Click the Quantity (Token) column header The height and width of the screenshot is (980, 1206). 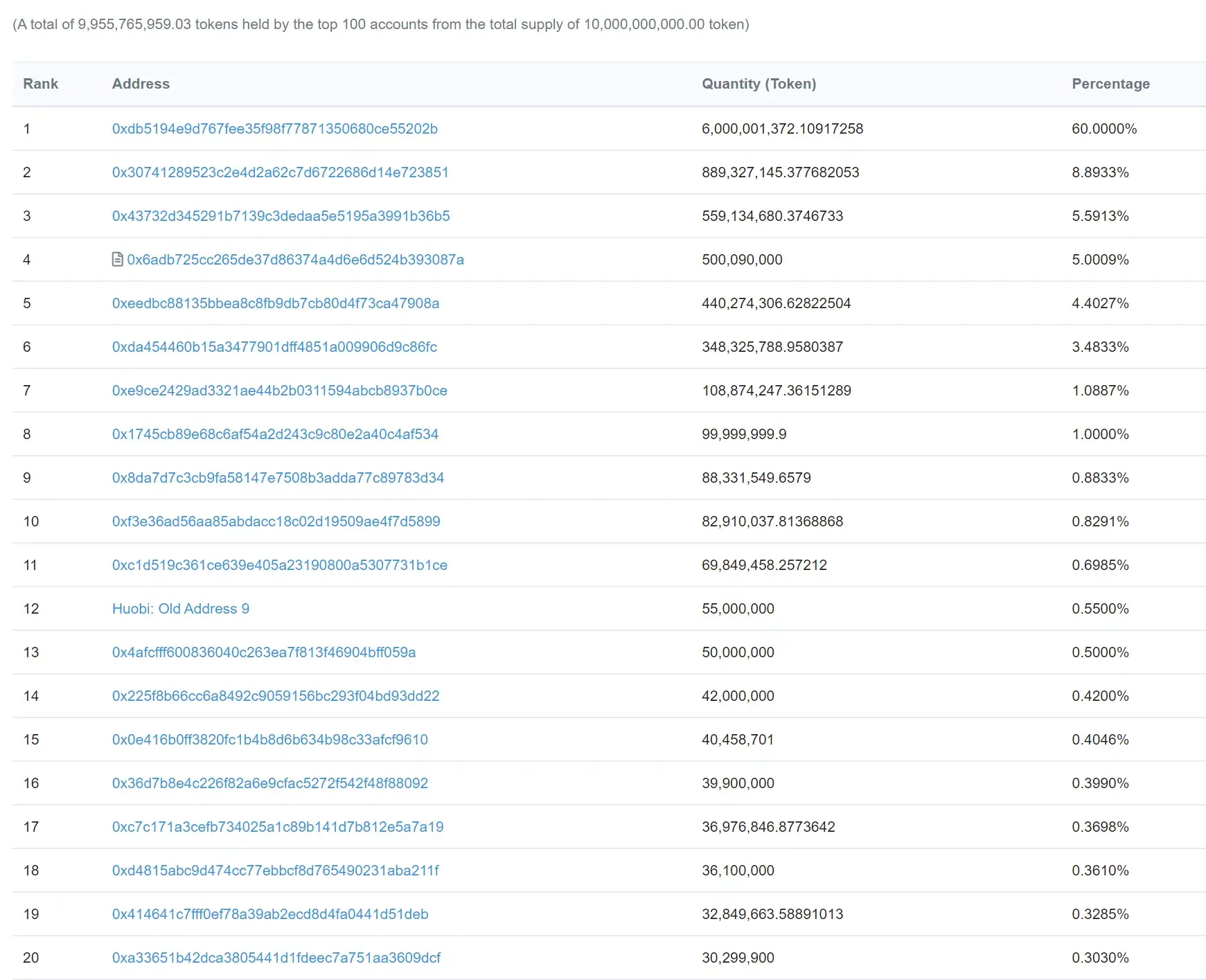(x=759, y=84)
